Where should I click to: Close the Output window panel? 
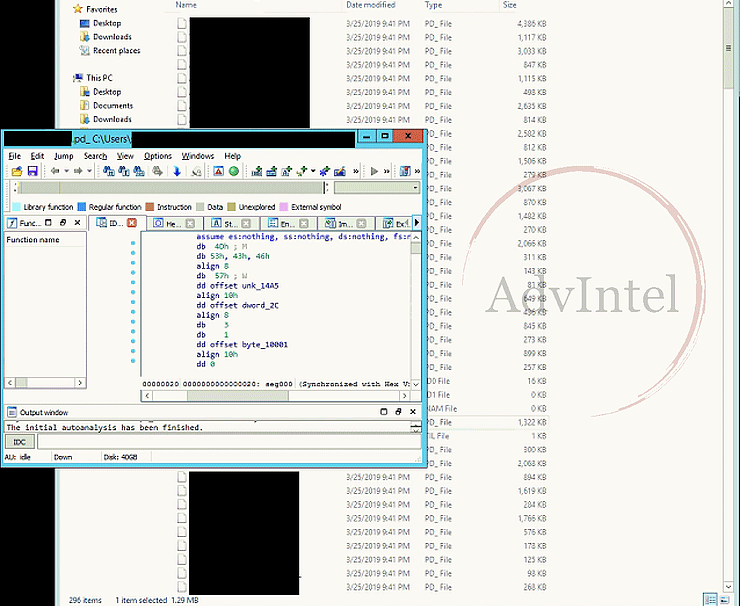point(413,412)
